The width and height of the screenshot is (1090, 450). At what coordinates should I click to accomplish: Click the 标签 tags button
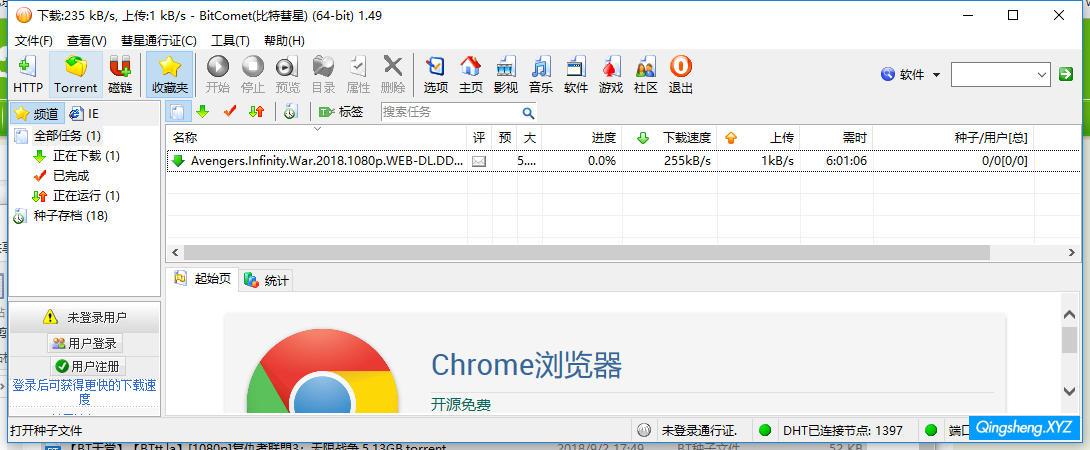pyautogui.click(x=341, y=112)
